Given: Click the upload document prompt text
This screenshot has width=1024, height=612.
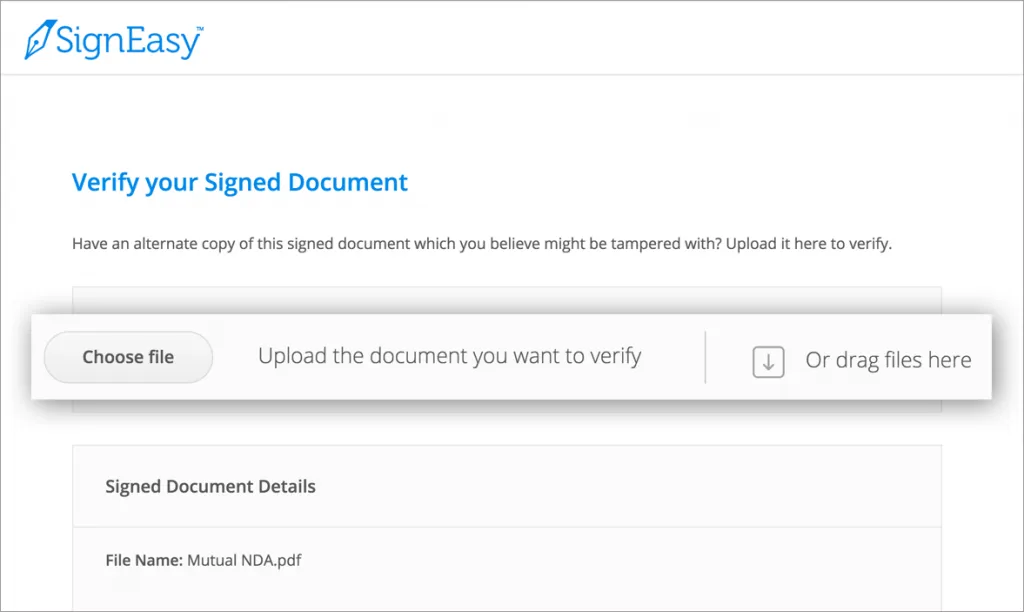Looking at the screenshot, I should pos(451,356).
